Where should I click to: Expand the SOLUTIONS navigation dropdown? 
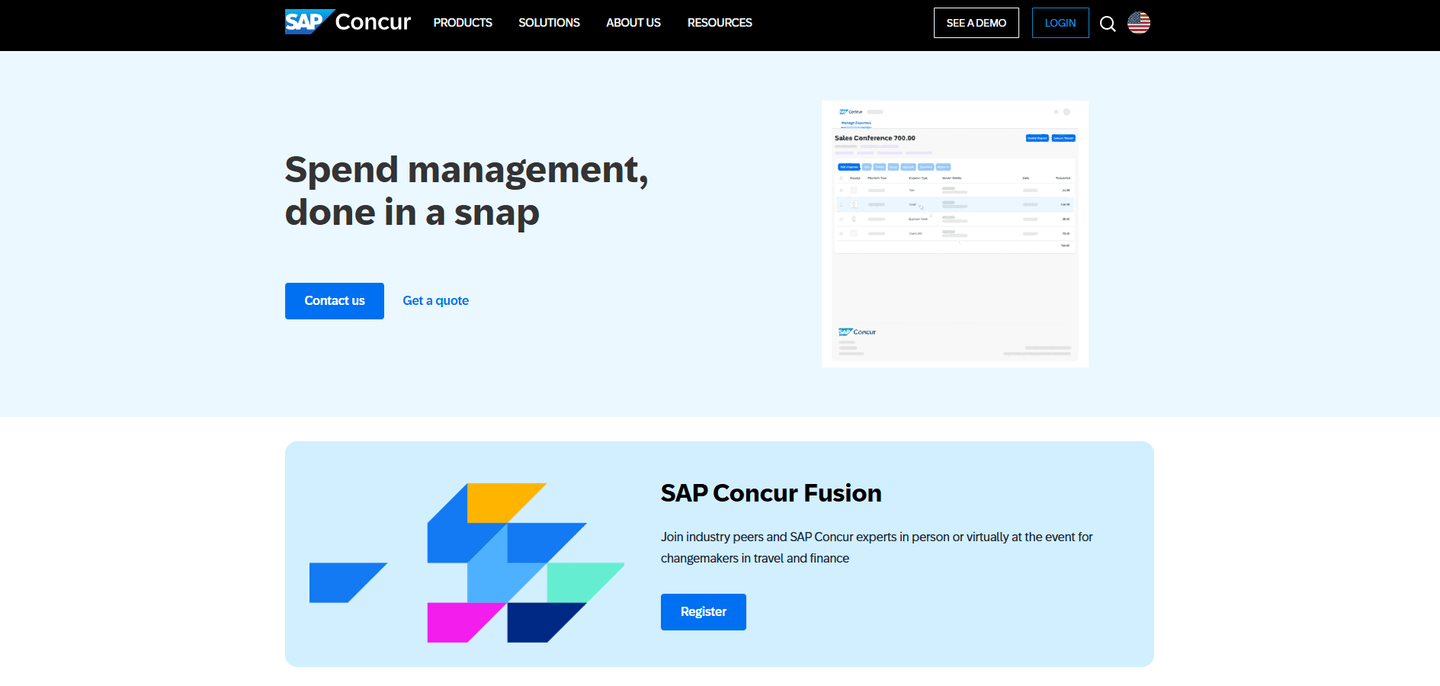pos(548,22)
